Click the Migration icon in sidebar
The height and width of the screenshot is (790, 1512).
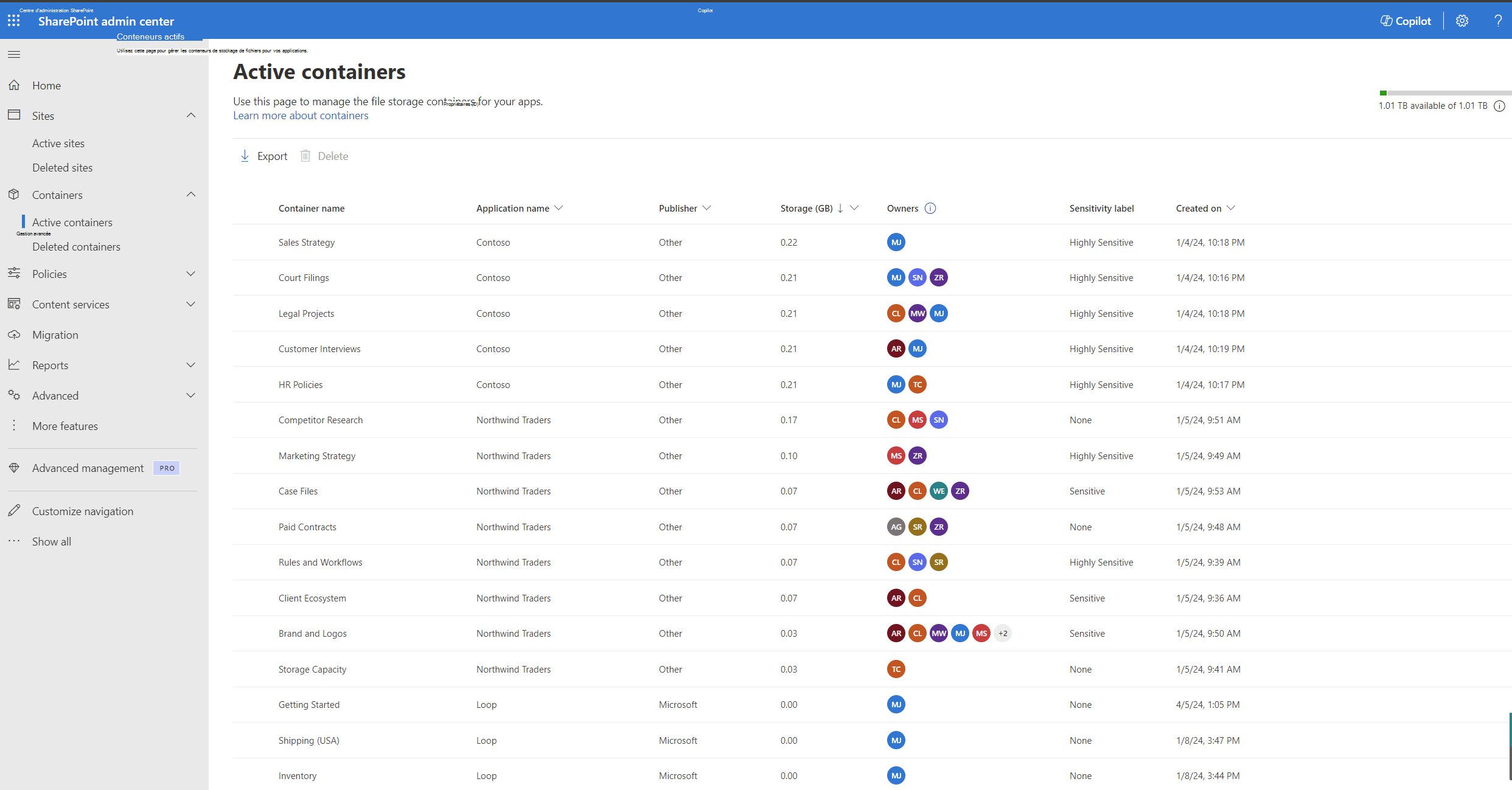coord(15,334)
